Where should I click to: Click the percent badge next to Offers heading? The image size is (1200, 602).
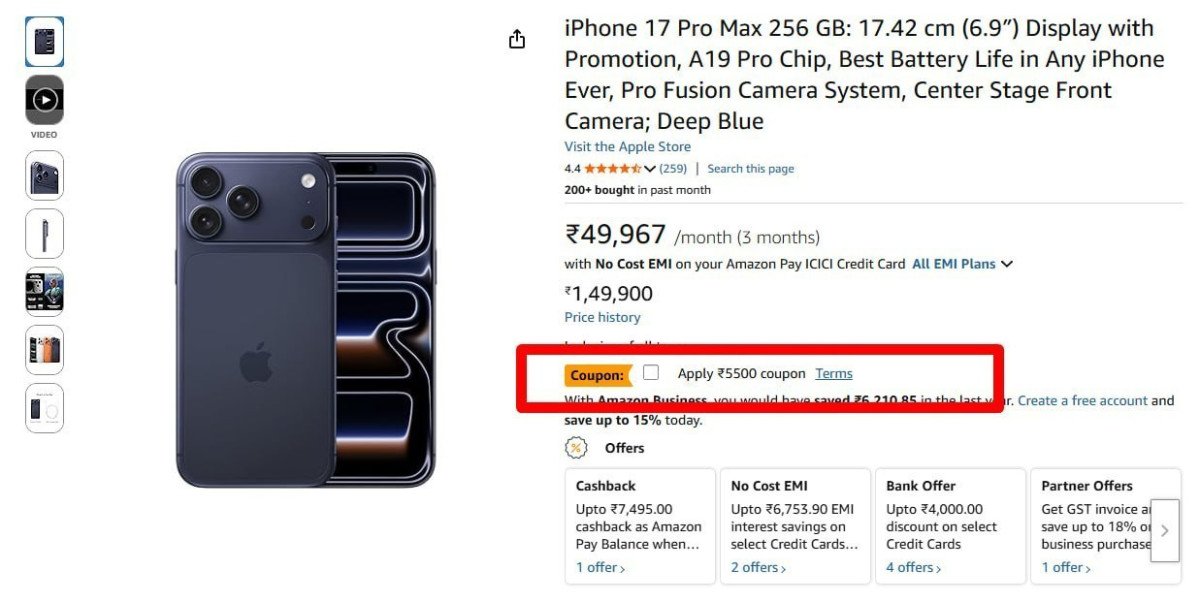point(576,448)
